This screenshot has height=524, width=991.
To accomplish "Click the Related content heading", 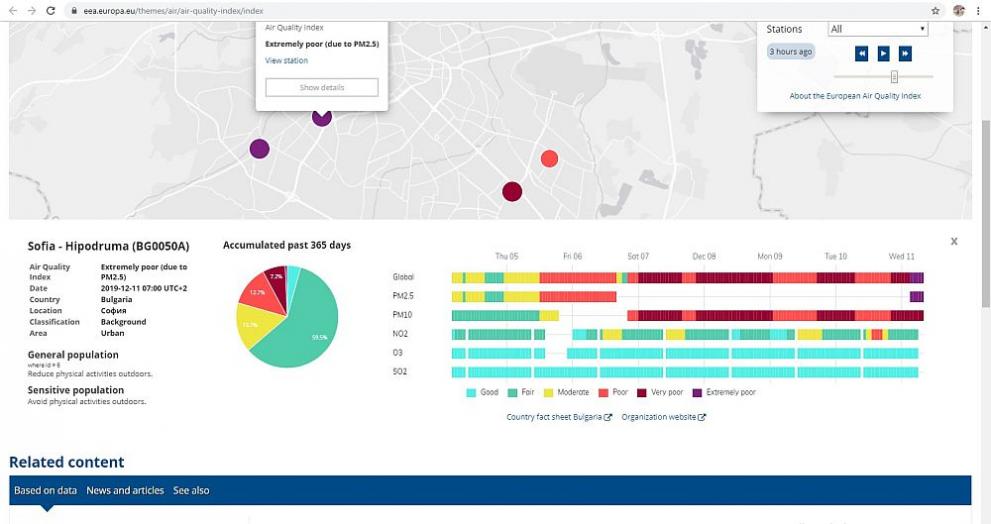I will point(66,462).
